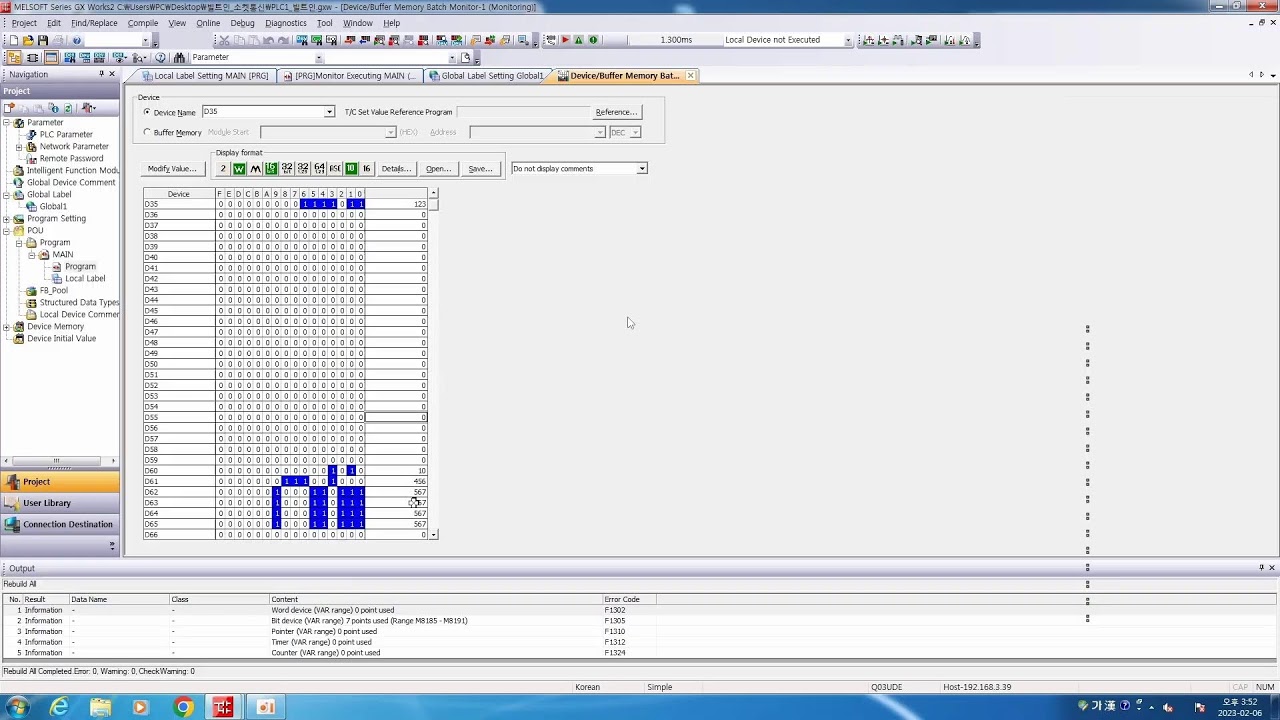Screen dimensions: 1280x720
Task: Select the decimal 10 display format
Action: coord(351,168)
